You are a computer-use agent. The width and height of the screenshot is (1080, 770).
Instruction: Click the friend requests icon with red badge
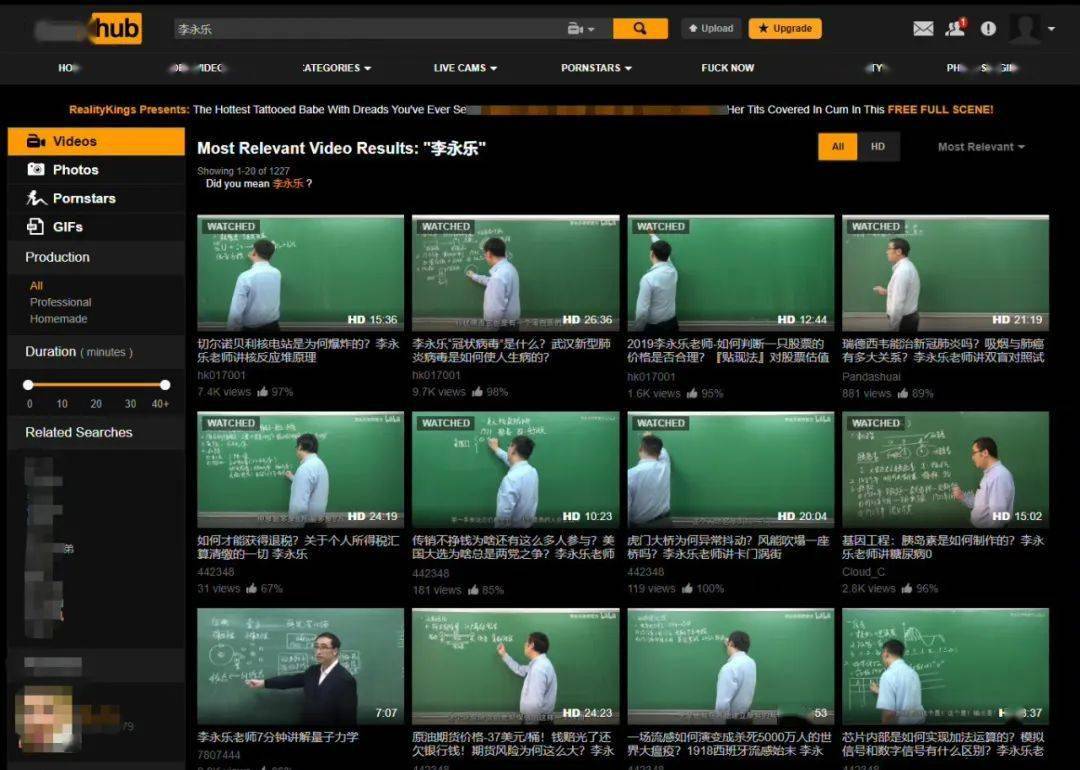coord(955,28)
